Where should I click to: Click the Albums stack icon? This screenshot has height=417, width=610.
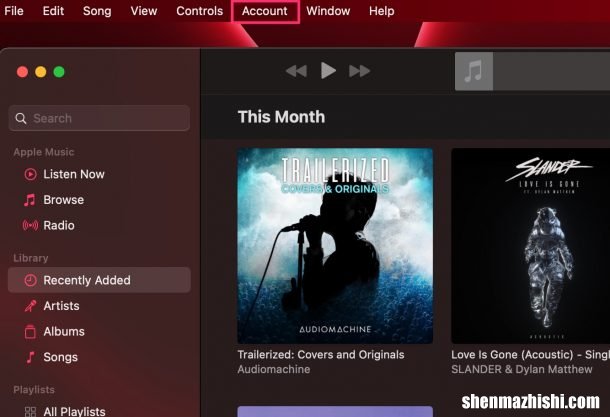(x=30, y=331)
